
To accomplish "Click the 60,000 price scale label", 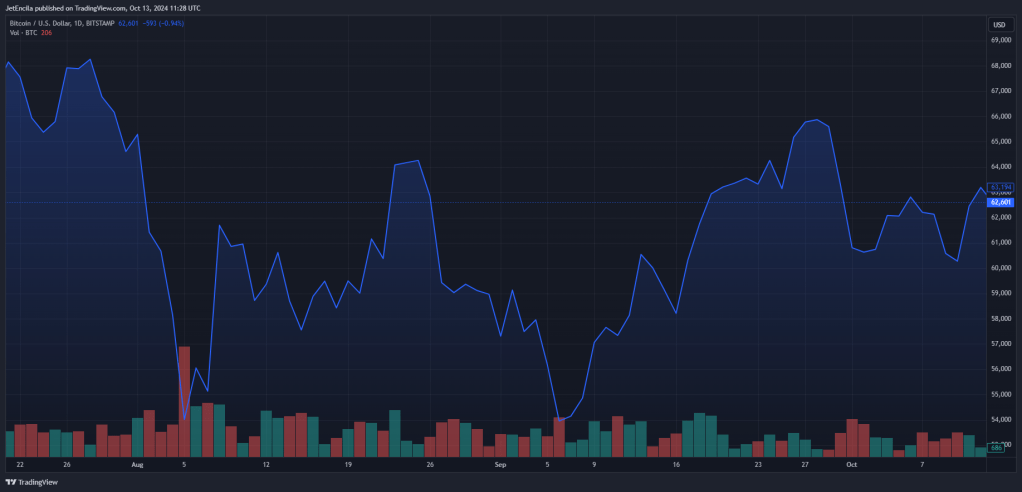I will coord(1000,268).
